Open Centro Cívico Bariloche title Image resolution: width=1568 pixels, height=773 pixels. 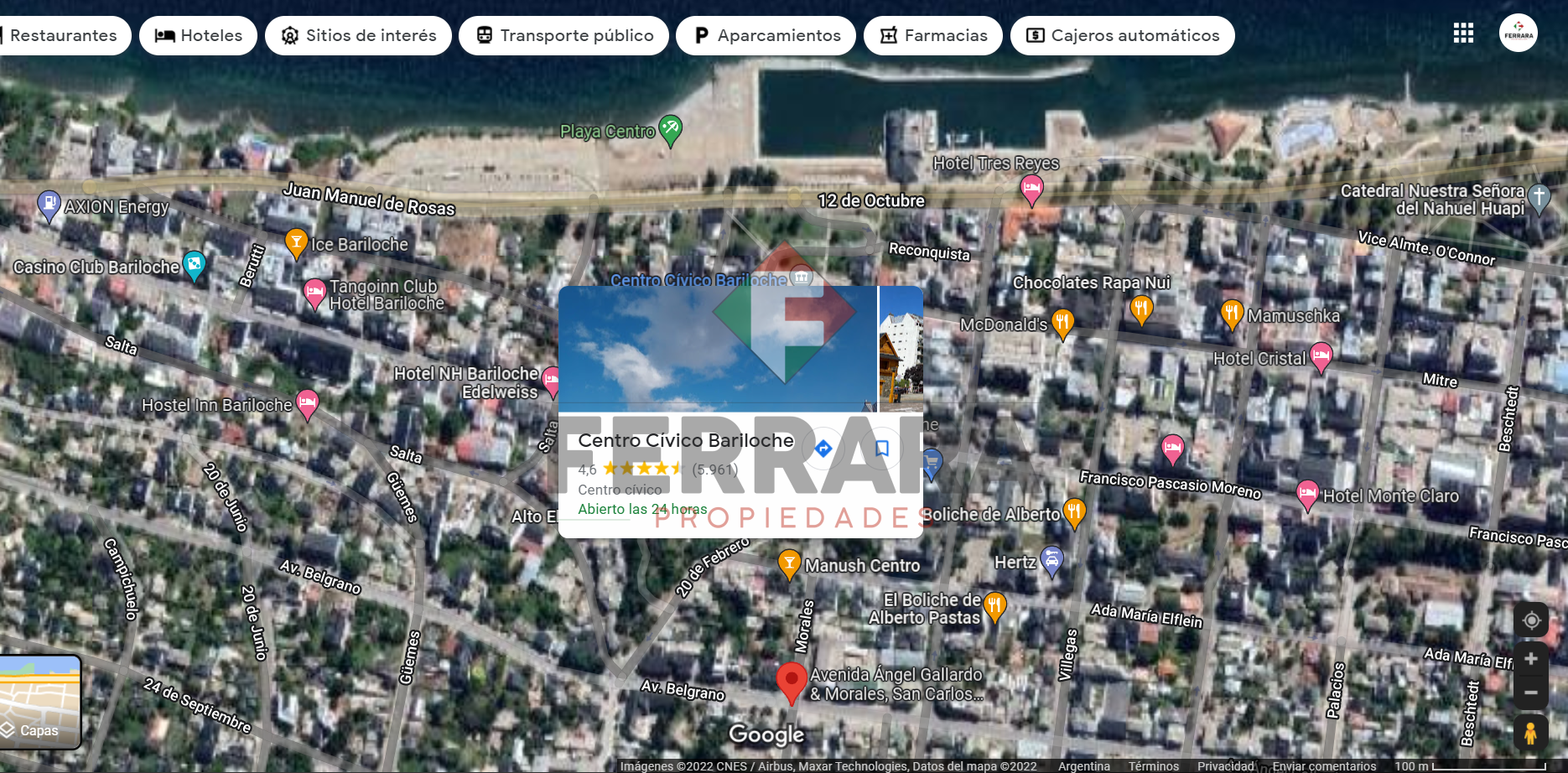pos(686,440)
